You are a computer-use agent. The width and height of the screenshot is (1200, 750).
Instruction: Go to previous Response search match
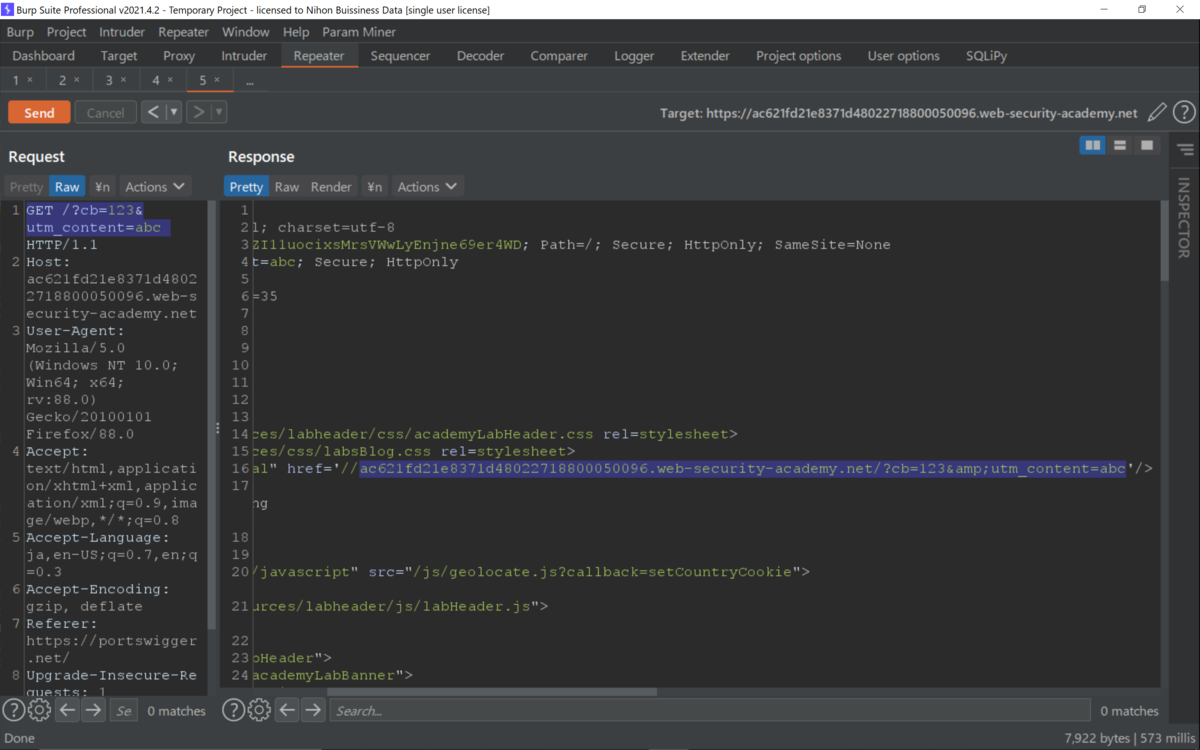coord(287,710)
